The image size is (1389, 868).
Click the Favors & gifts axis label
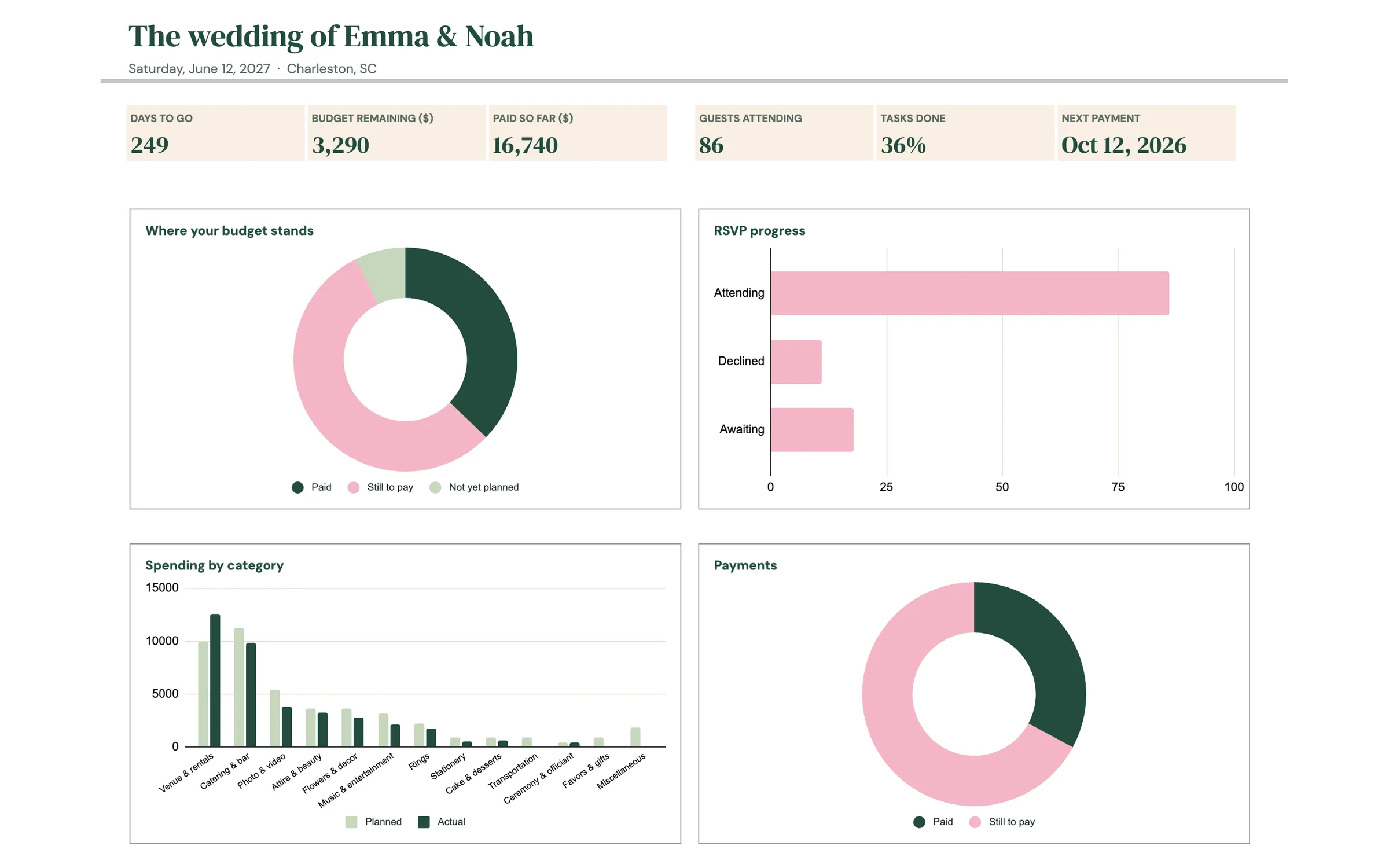[586, 770]
